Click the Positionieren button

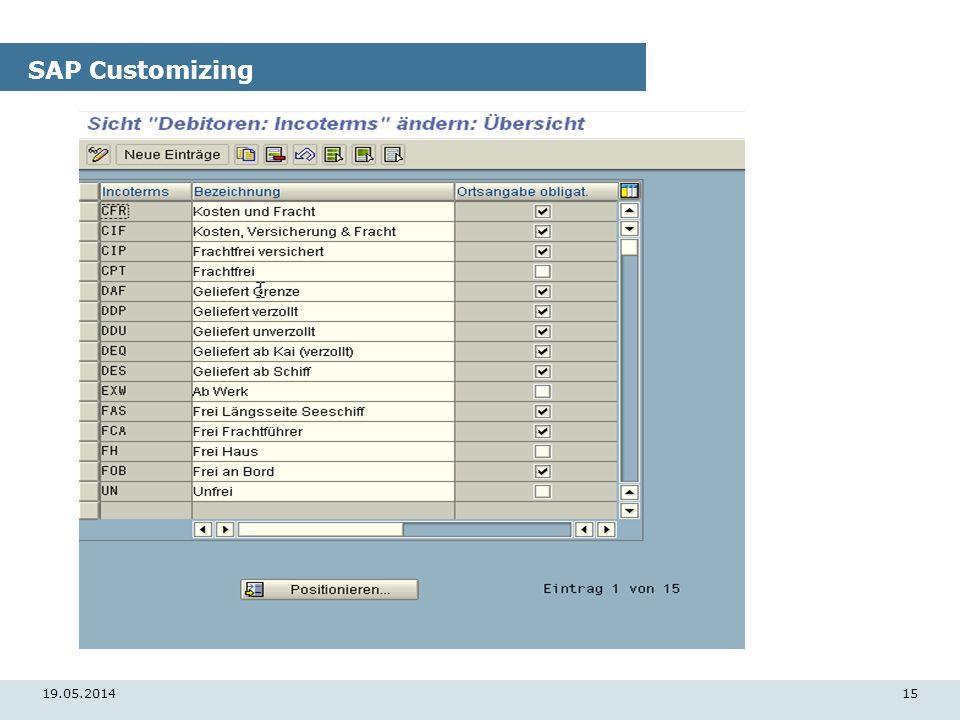pos(329,589)
